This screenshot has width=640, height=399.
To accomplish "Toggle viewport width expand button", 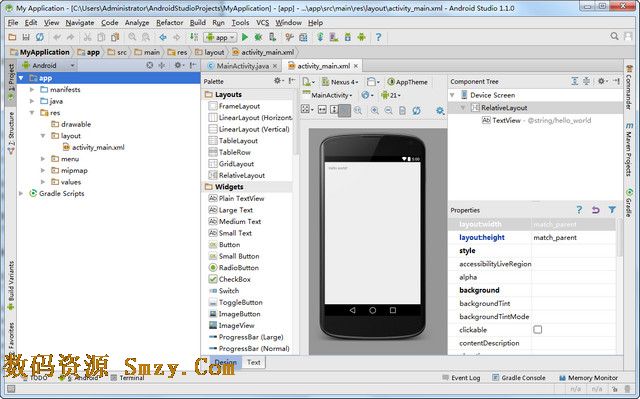I will click(322, 110).
